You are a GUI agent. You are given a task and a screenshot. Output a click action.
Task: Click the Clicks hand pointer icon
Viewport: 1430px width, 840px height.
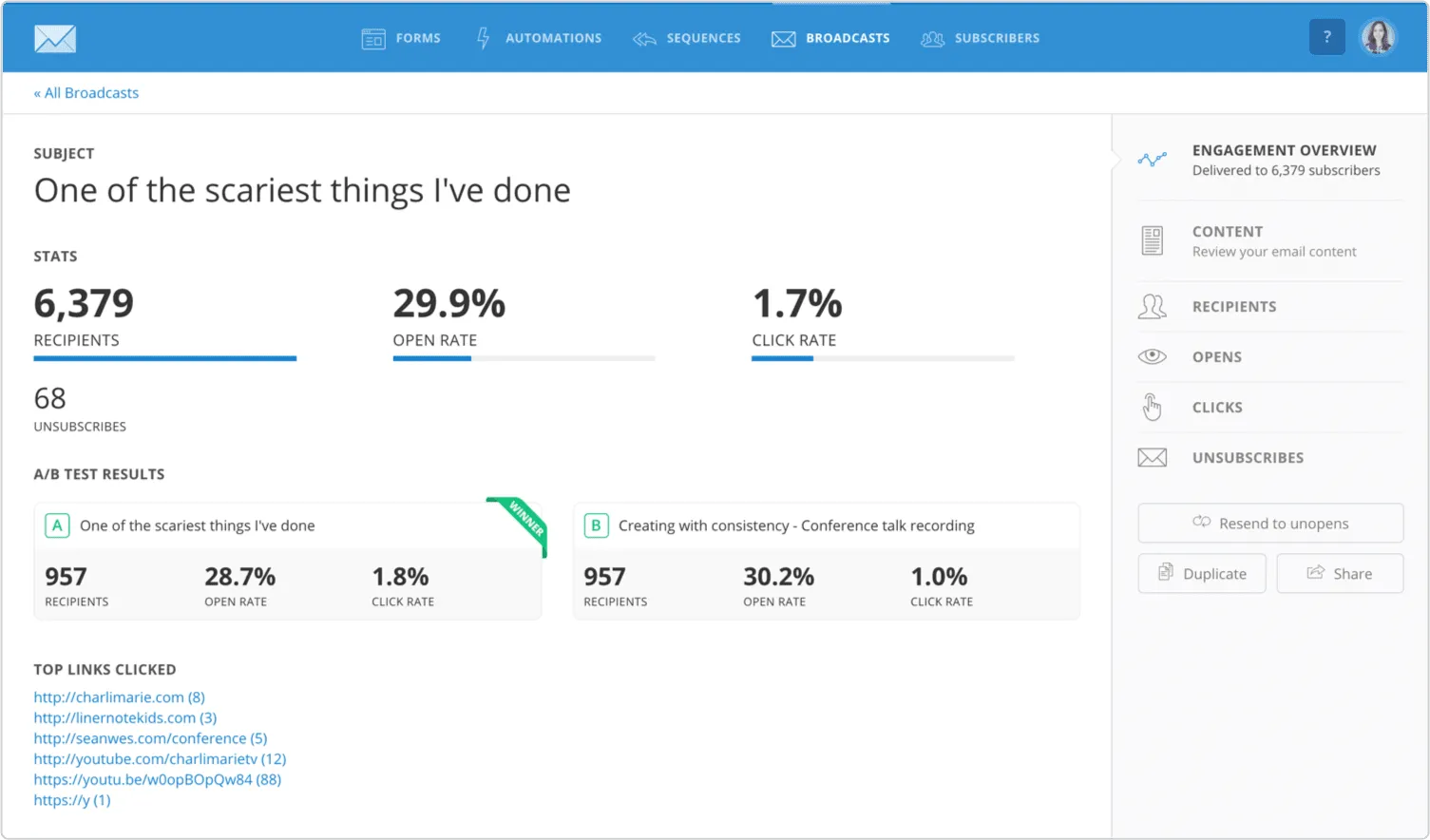tap(1152, 407)
